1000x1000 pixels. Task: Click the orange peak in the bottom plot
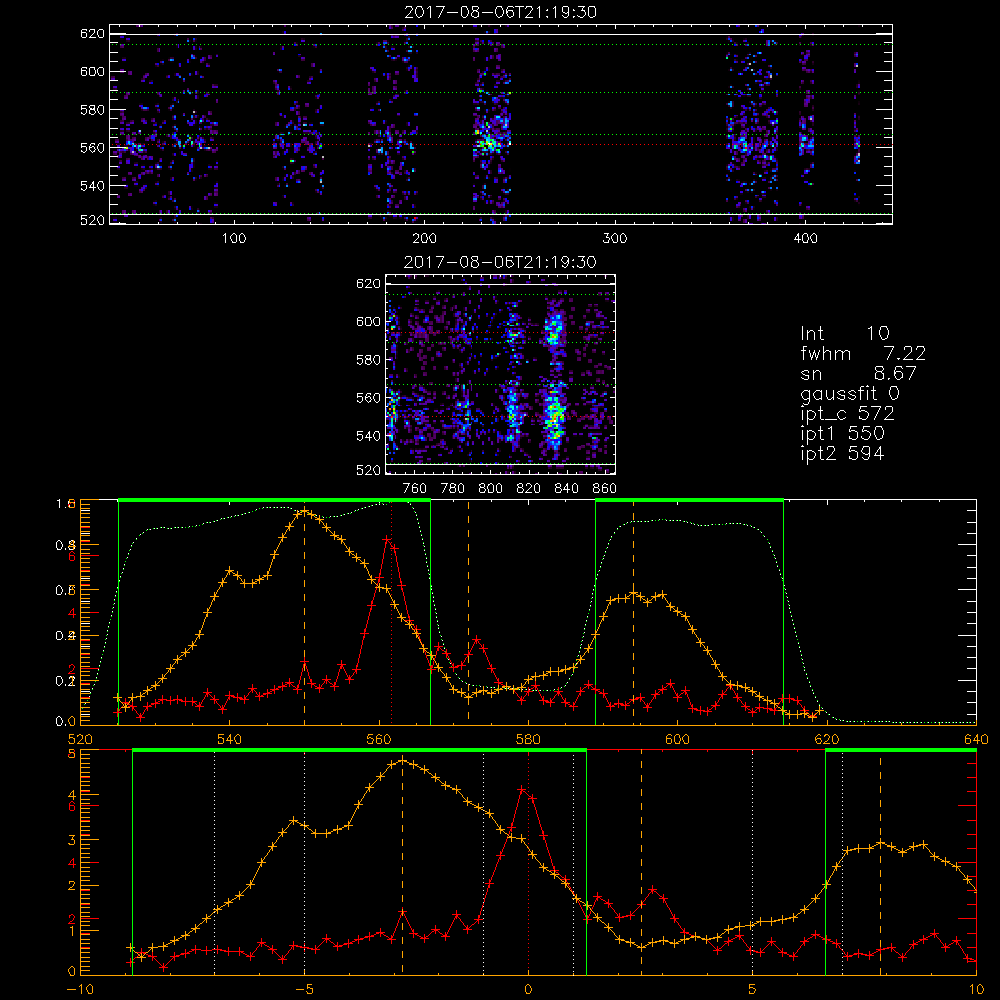point(402,760)
